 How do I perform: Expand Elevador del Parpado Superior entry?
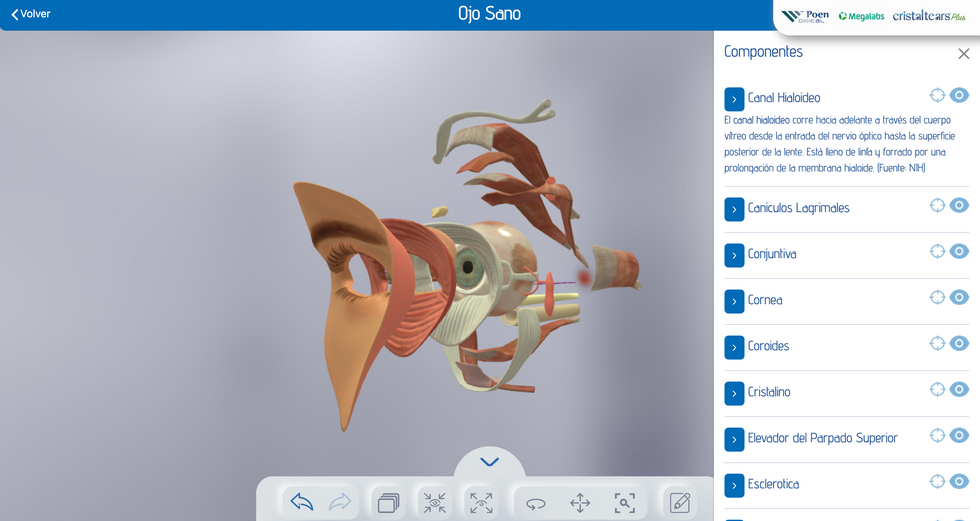coord(734,439)
